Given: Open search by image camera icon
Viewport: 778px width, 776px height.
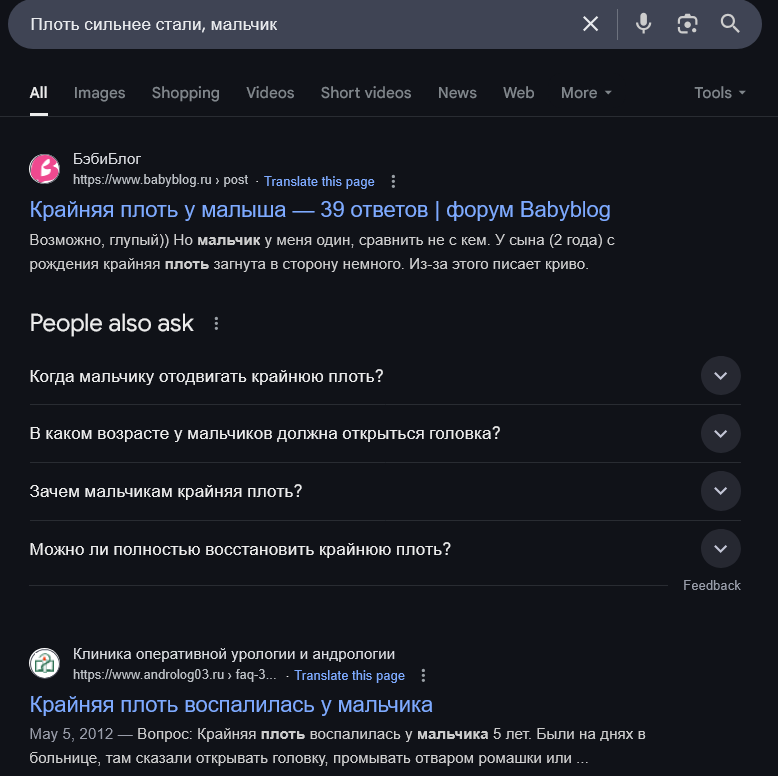Looking at the screenshot, I should coord(687,24).
